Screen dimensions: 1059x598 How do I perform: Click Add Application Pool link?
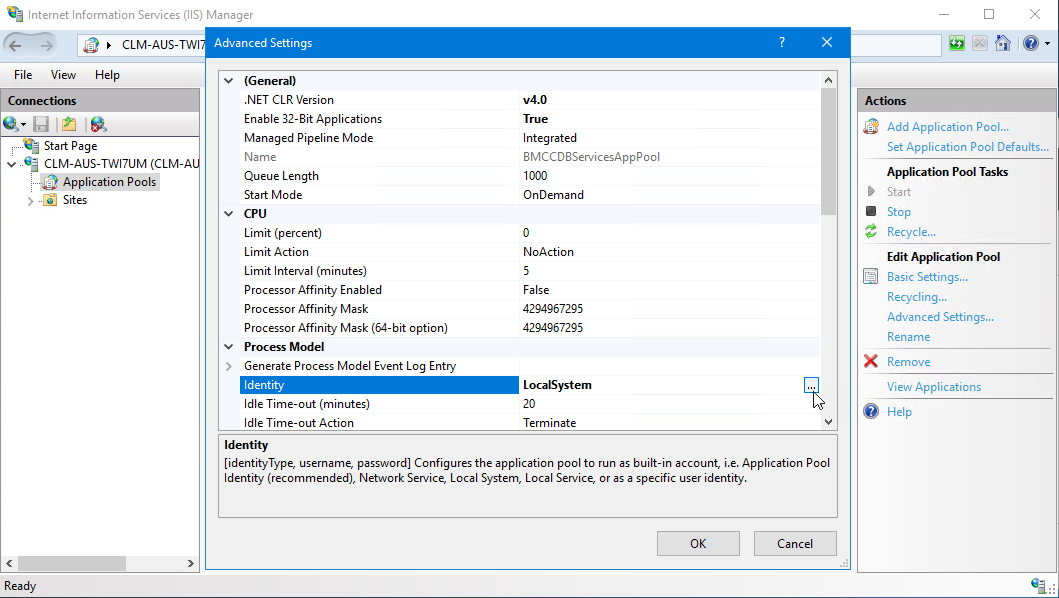948,127
